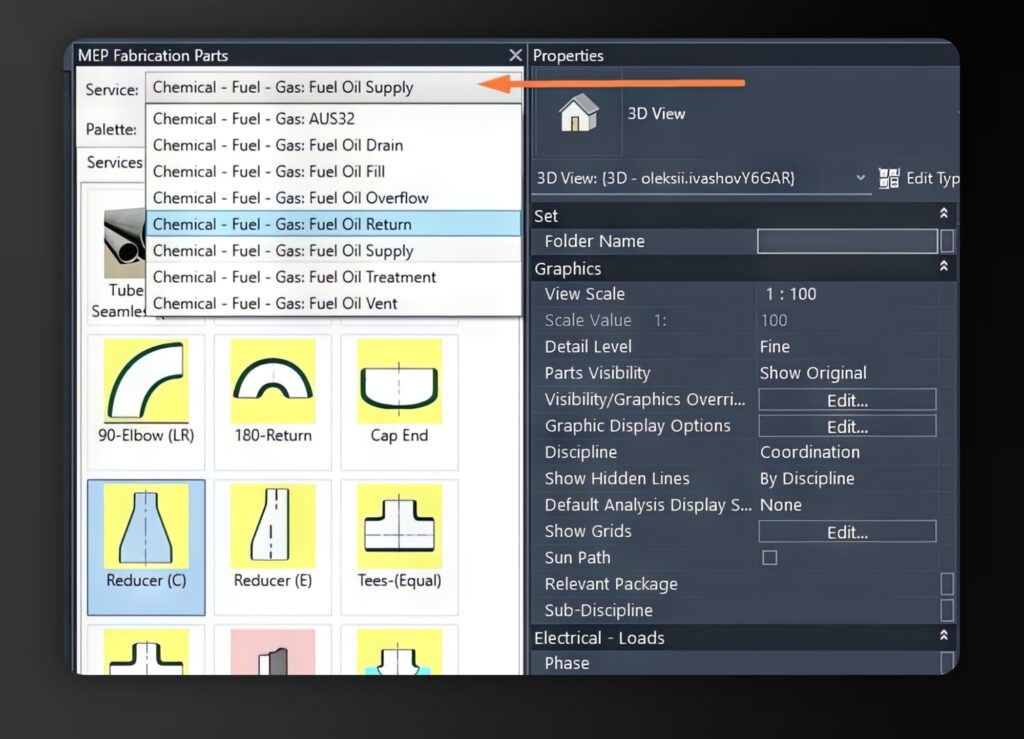Image resolution: width=1024 pixels, height=739 pixels.
Task: Choose Chemical - Fuel - Gas: AUS32 service
Action: 333,119
